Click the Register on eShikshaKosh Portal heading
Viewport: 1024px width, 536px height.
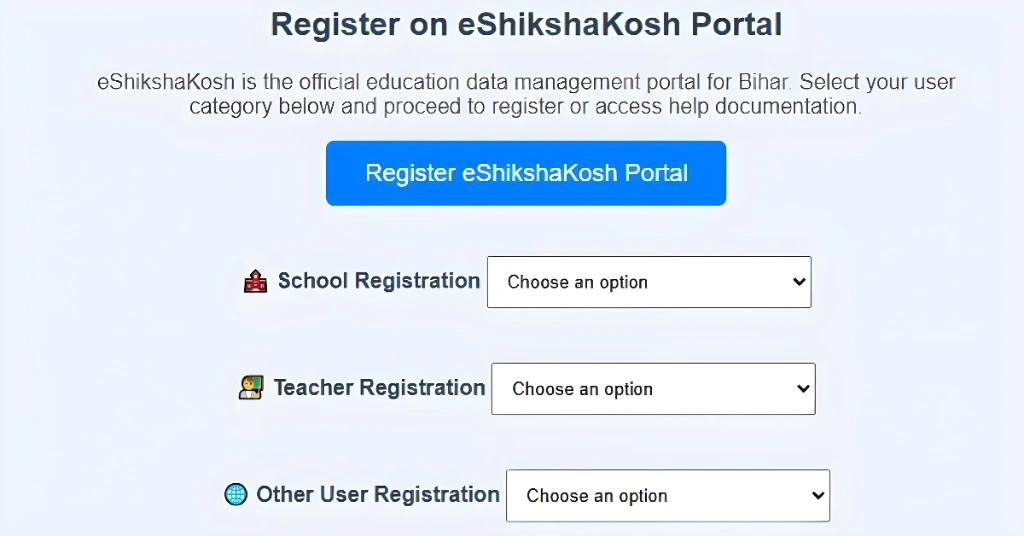tap(526, 25)
